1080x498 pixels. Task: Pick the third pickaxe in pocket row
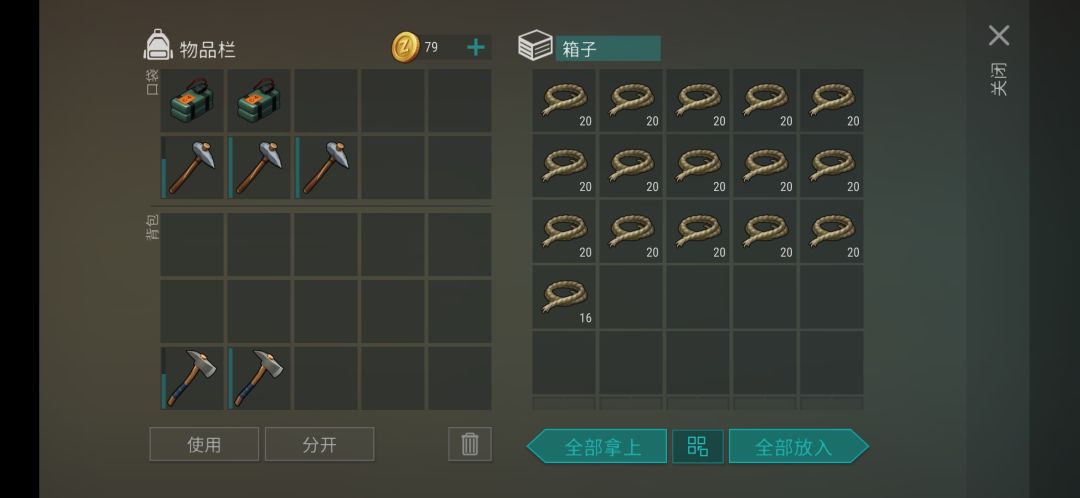click(326, 167)
